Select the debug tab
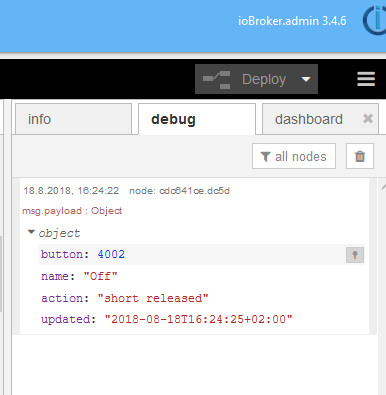 point(197,119)
